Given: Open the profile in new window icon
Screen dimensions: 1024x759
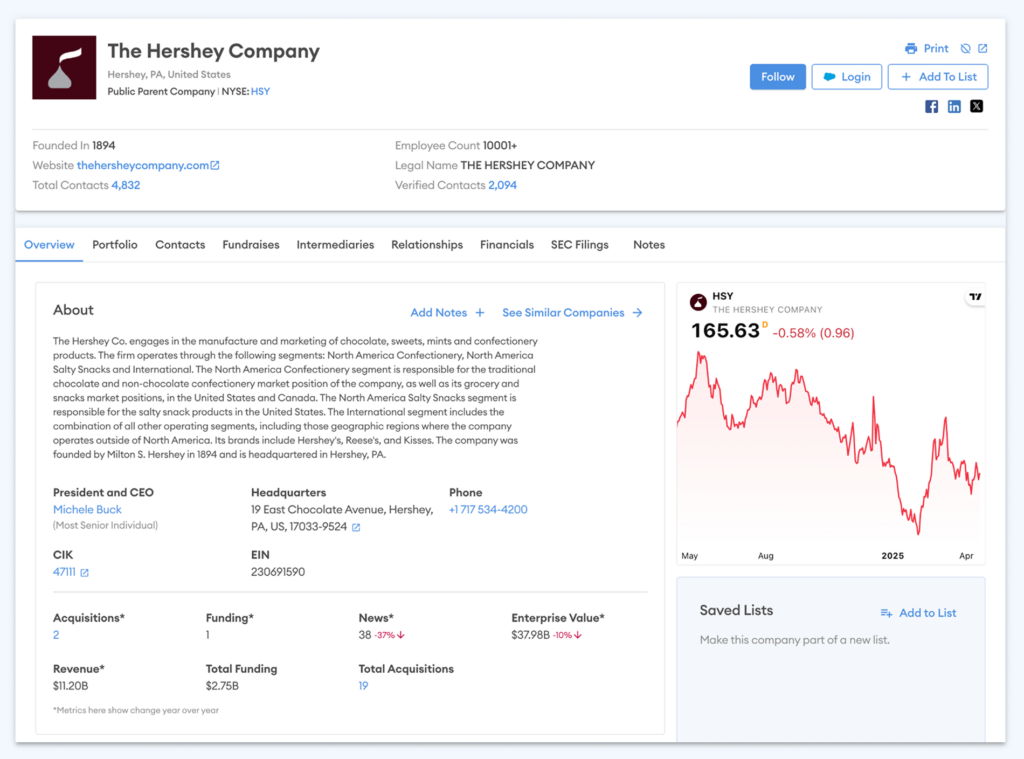Looking at the screenshot, I should click(983, 48).
